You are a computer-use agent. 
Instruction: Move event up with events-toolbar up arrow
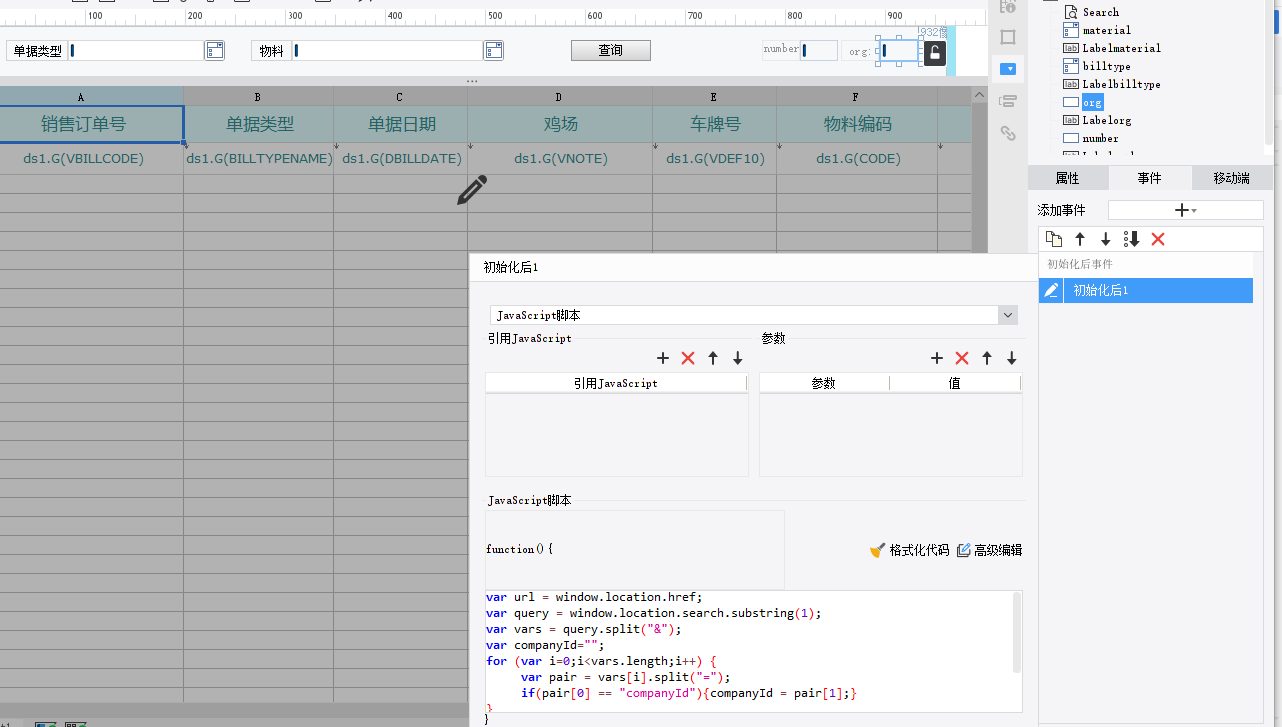(x=1080, y=239)
